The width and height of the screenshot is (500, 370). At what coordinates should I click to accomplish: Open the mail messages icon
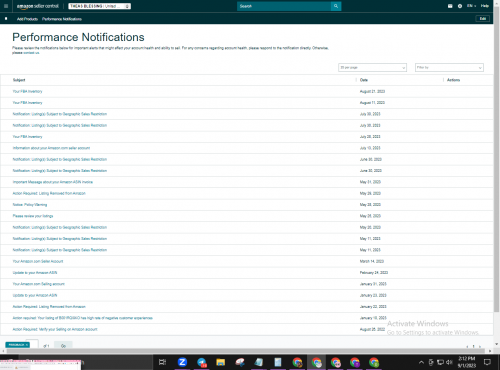coord(450,6)
